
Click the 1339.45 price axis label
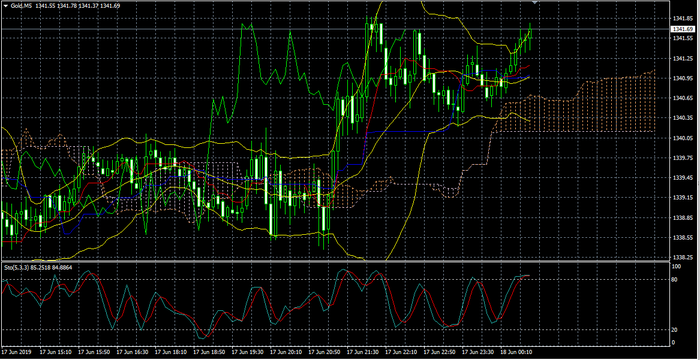pos(682,178)
